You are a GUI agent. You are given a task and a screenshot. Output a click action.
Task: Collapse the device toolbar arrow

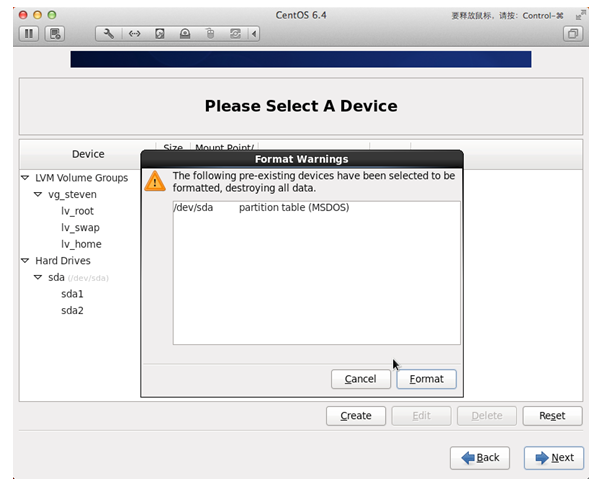254,34
